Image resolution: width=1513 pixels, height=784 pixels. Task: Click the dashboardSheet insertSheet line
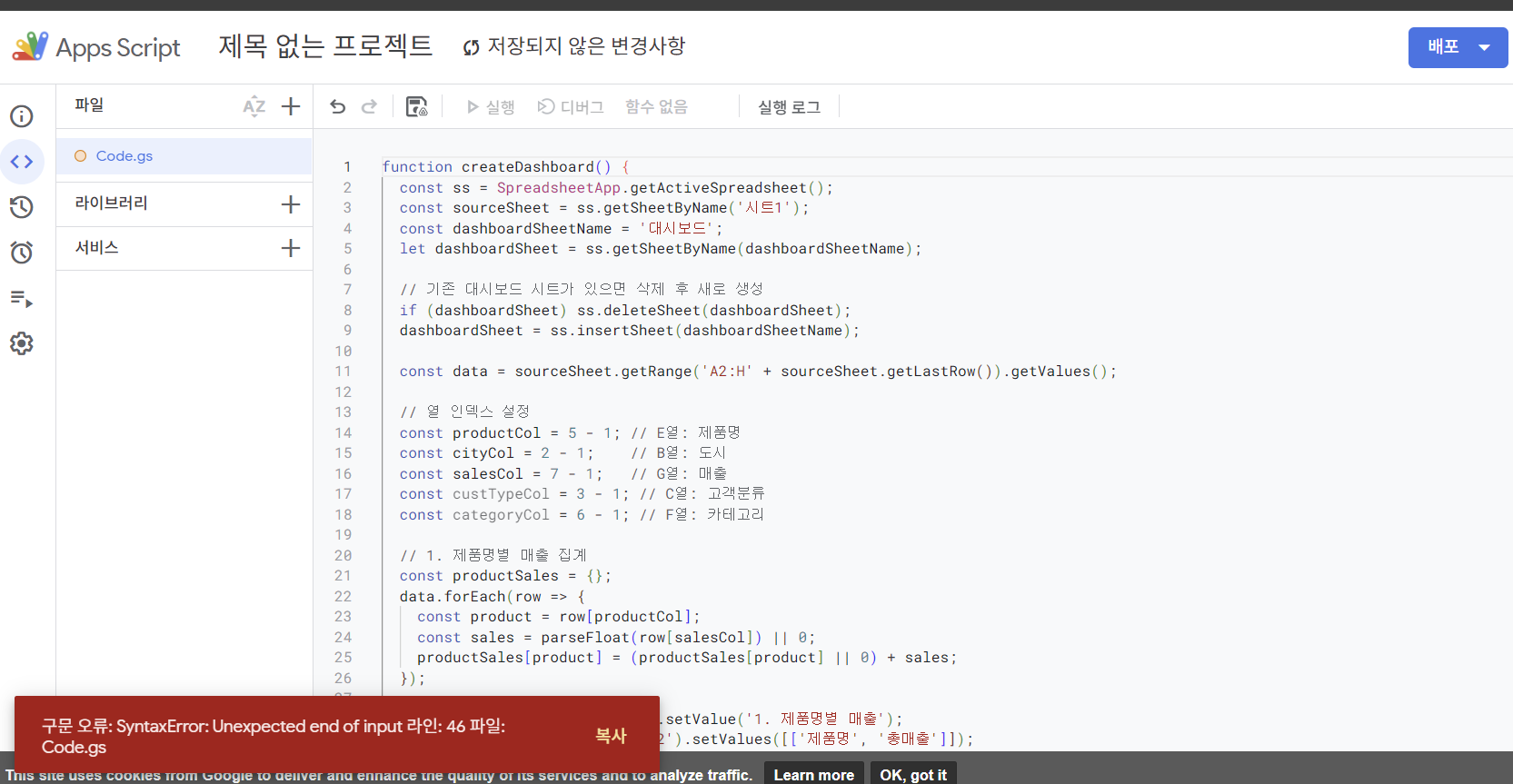629,331
